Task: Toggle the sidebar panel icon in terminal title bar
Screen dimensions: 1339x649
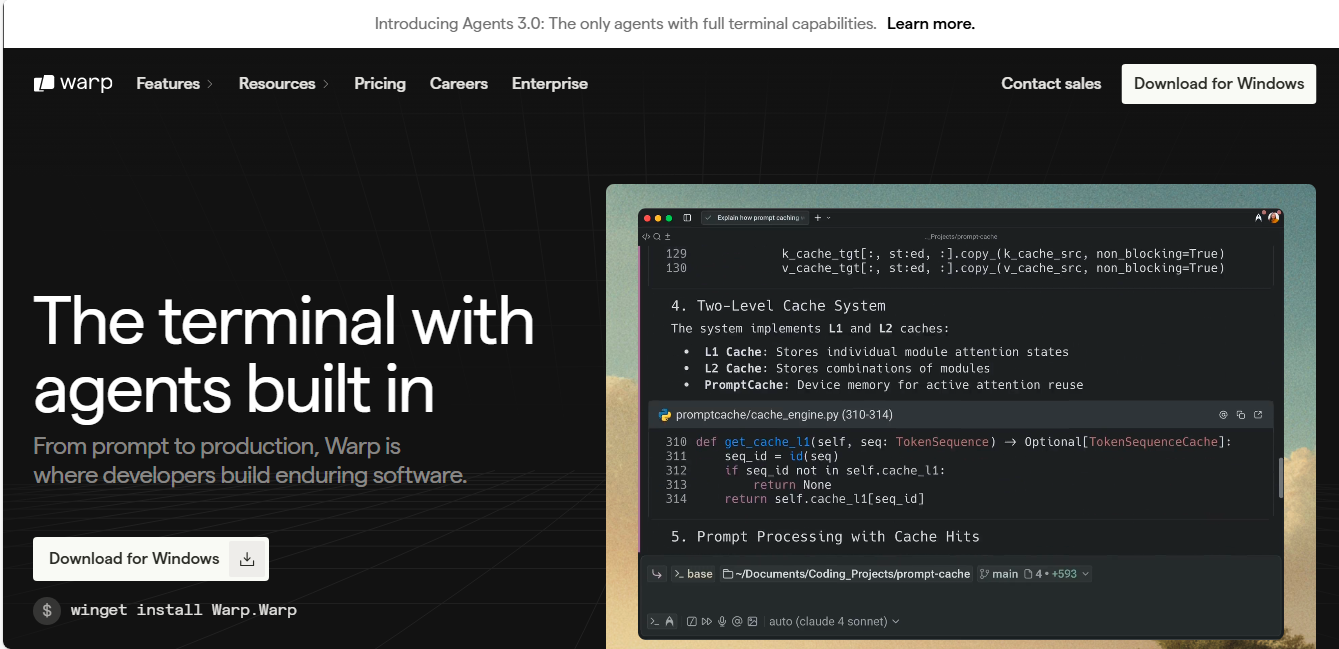Action: point(687,218)
